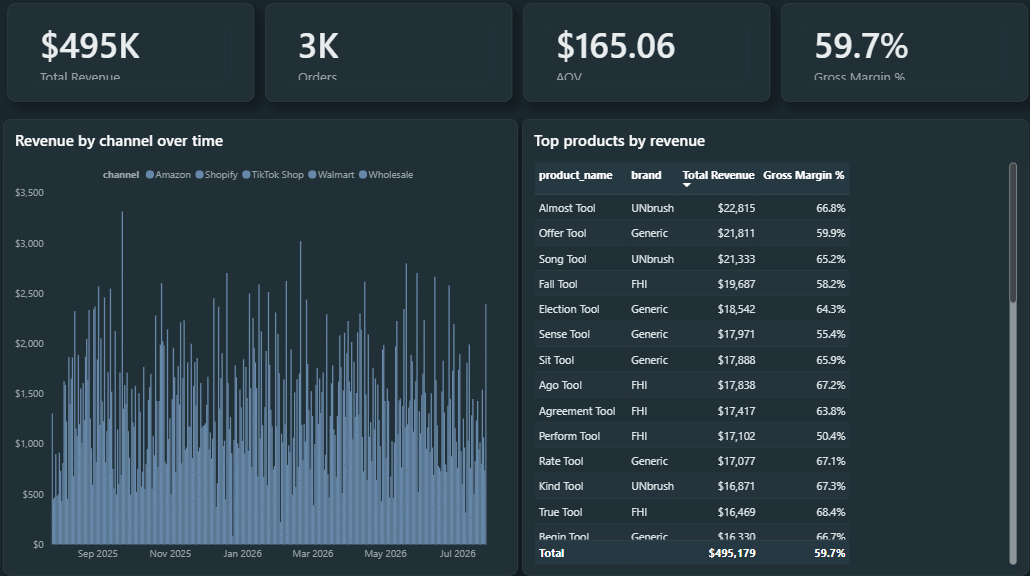Viewport: 1030px width, 576px height.
Task: Click the Walmart legend color dot
Action: pos(312,175)
